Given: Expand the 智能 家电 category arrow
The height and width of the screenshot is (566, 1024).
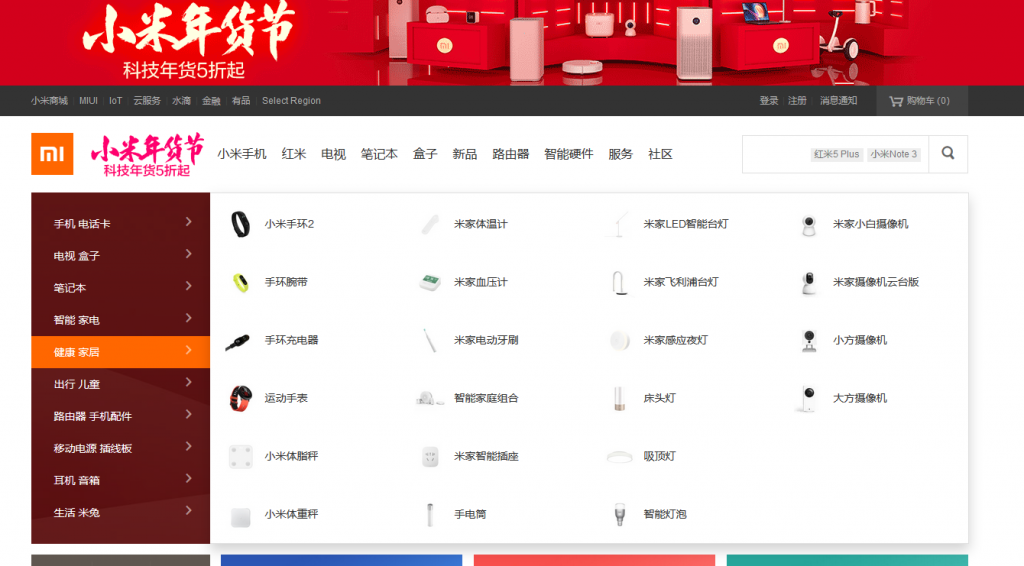Looking at the screenshot, I should [x=188, y=318].
